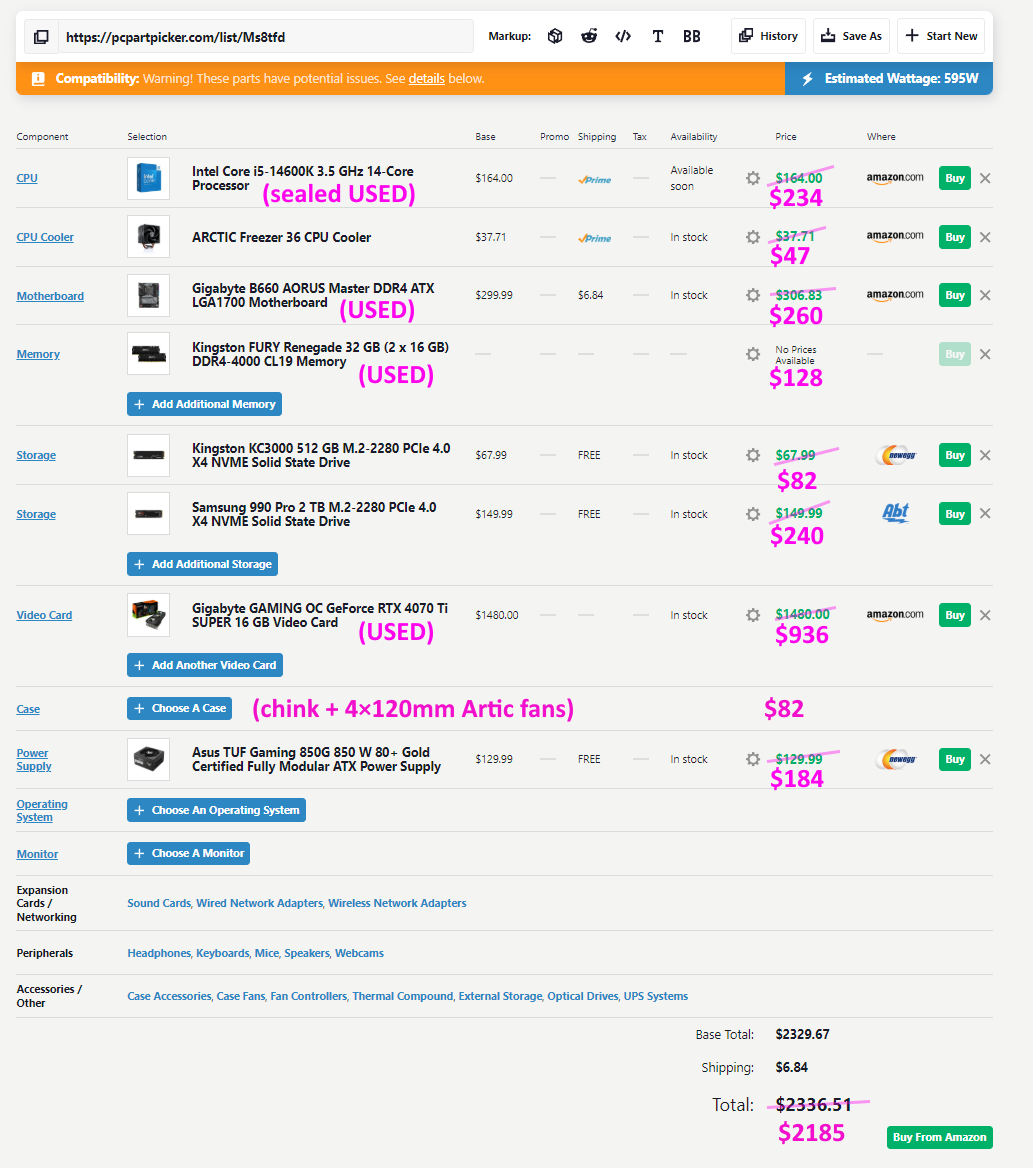The height and width of the screenshot is (1168, 1033).
Task: Select BB code markup icon
Action: pyautogui.click(x=692, y=36)
